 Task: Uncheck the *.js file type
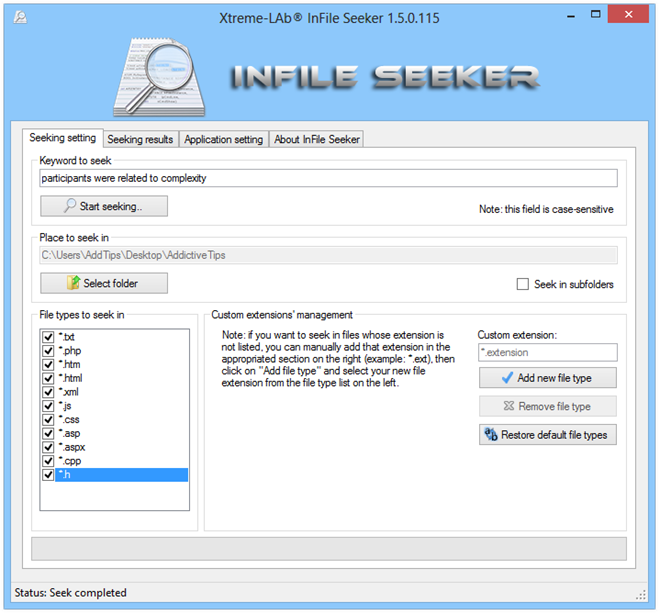[x=48, y=406]
